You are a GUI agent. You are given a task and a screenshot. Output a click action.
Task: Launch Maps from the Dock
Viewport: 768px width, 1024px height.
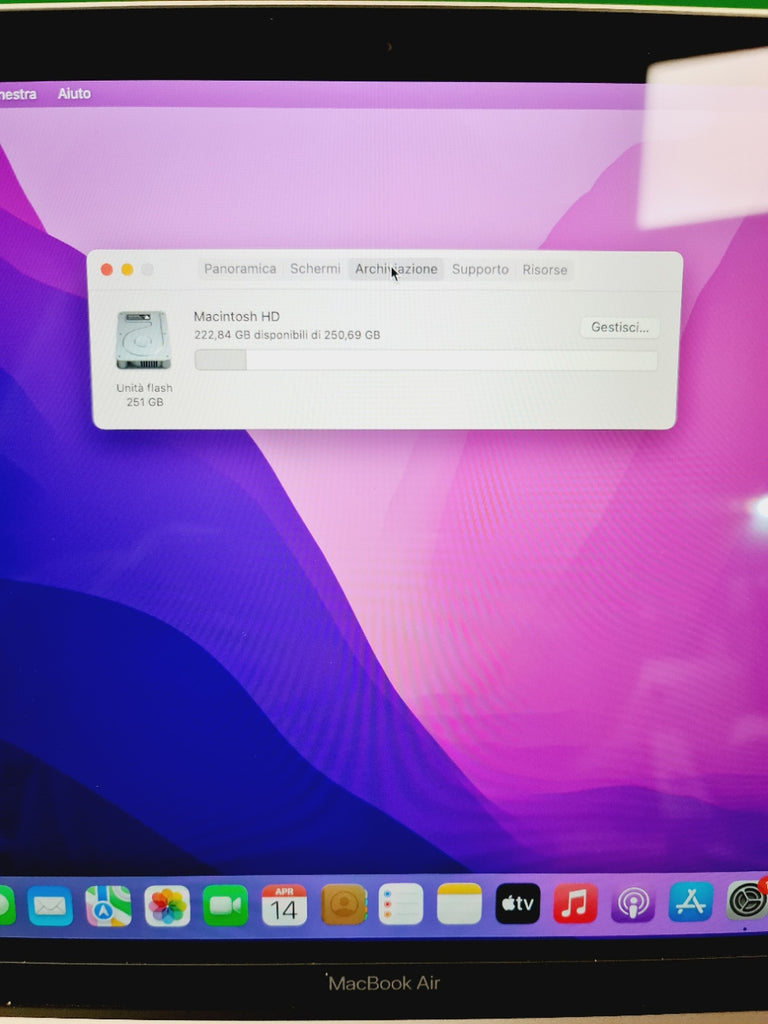tap(108, 906)
